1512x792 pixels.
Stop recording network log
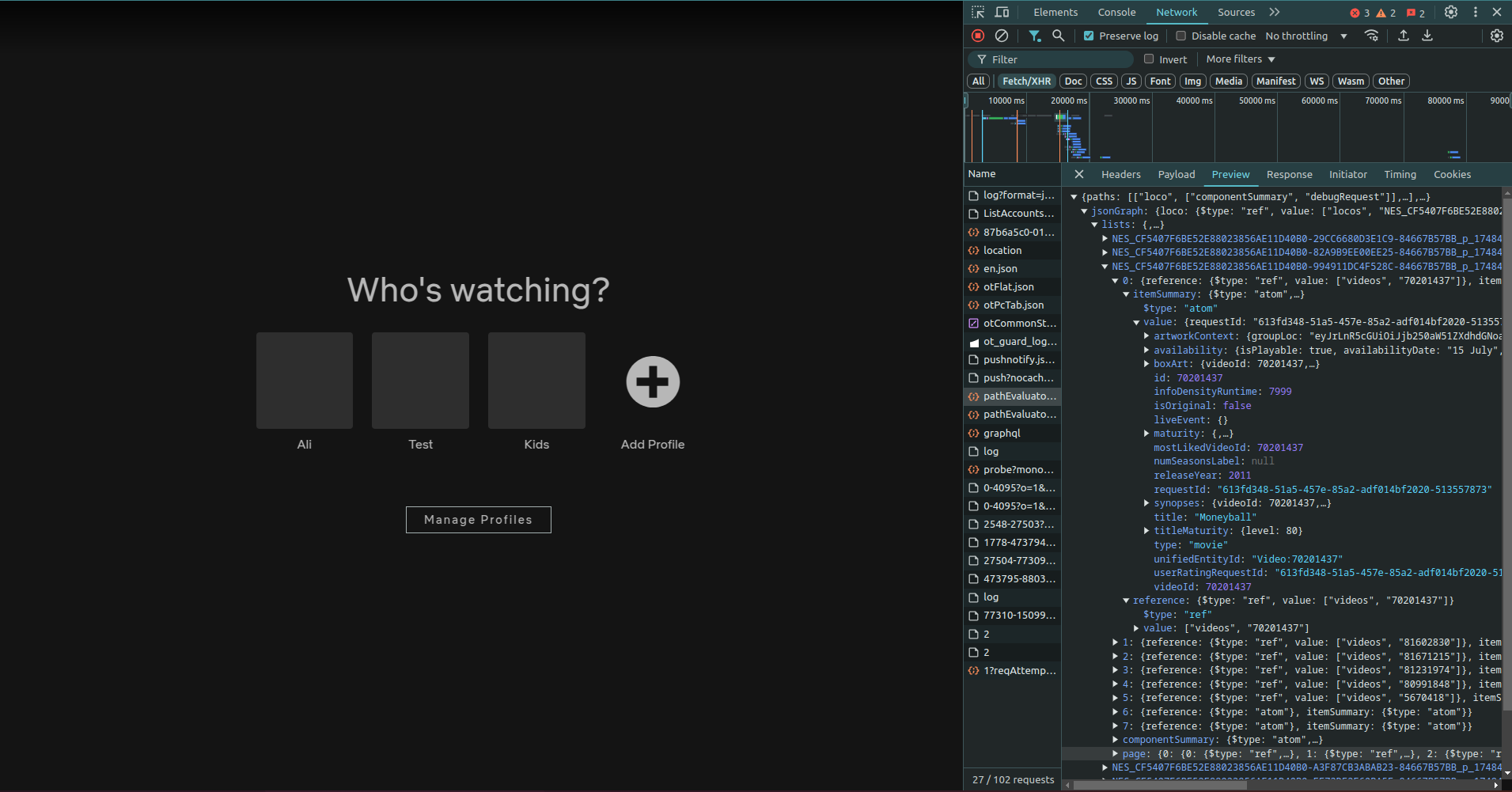point(978,36)
